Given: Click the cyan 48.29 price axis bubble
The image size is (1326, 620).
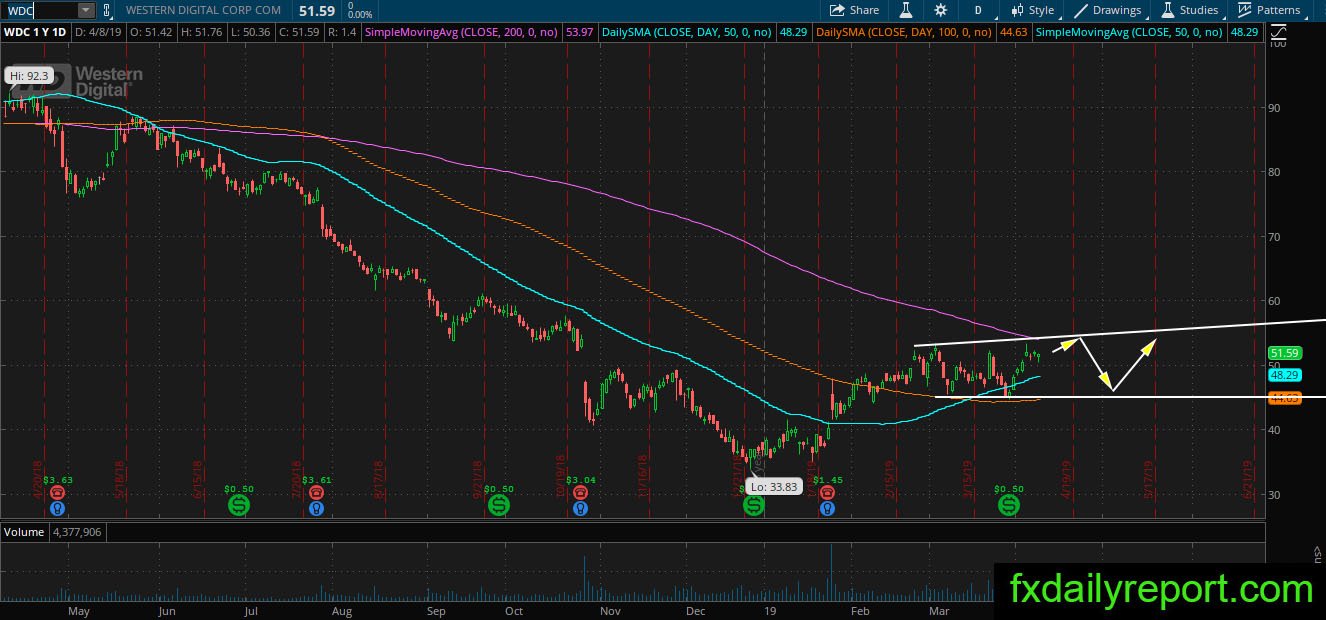Looking at the screenshot, I should 1283,375.
